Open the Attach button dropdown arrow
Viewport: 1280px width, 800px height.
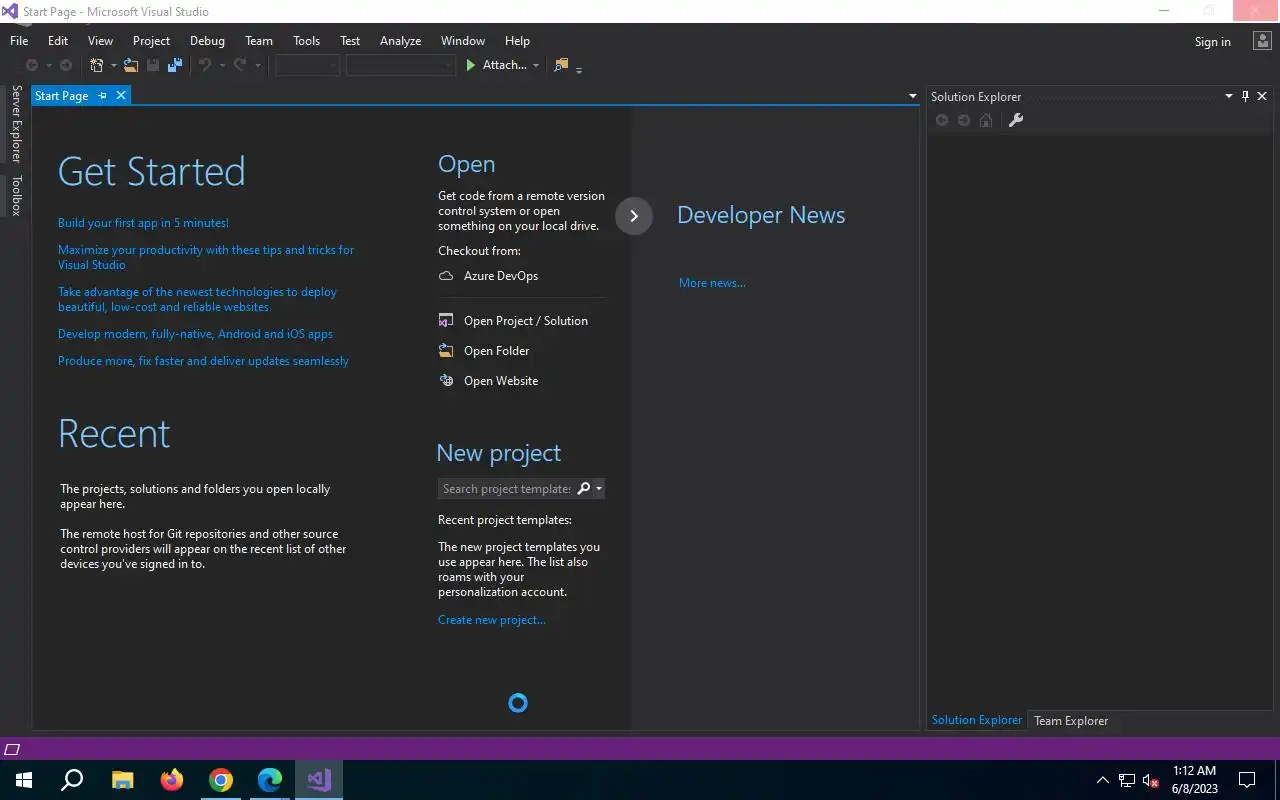(536, 66)
